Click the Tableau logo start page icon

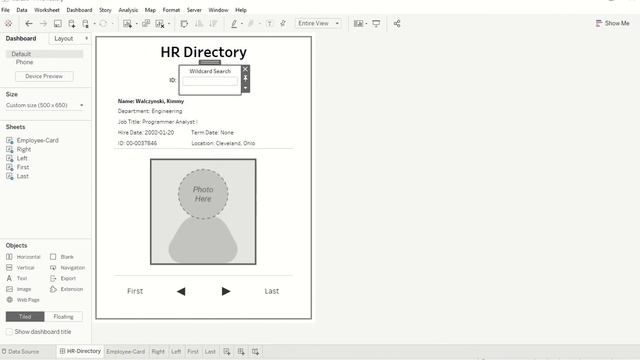point(8,24)
